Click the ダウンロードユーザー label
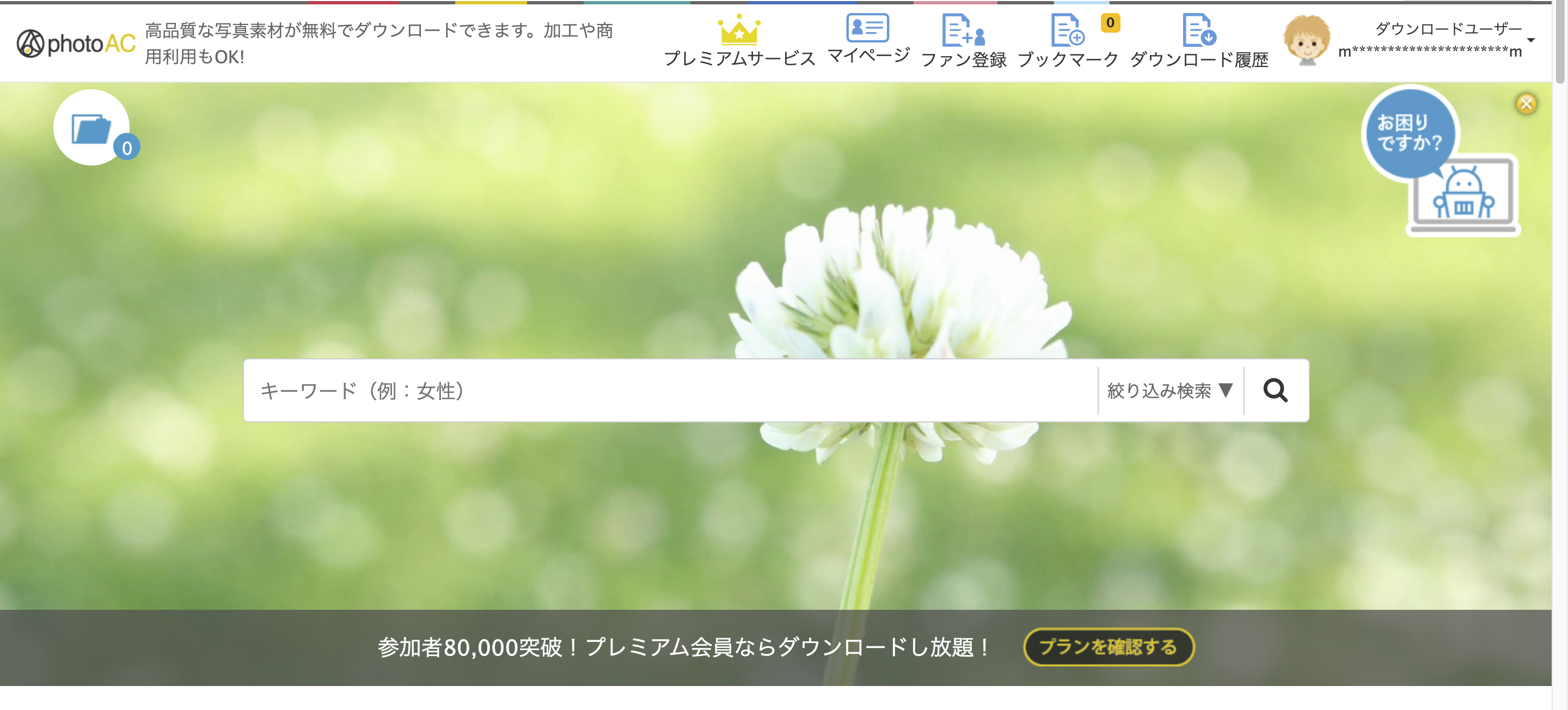The width and height of the screenshot is (1568, 710). [1448, 29]
